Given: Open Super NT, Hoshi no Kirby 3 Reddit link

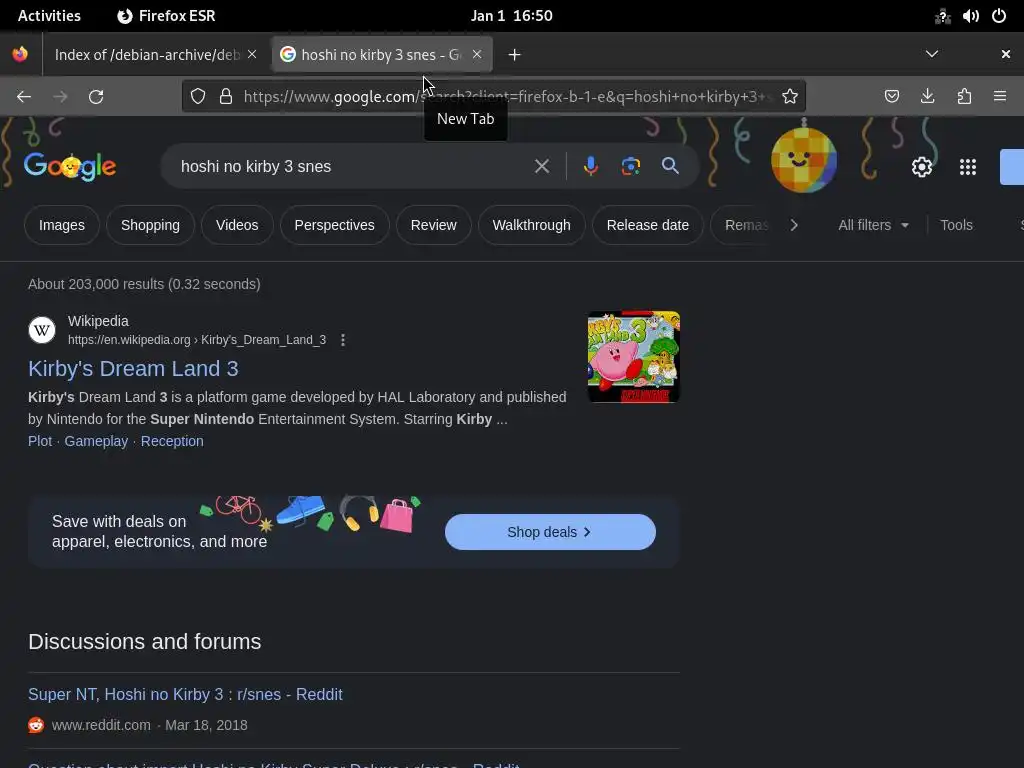Looking at the screenshot, I should (x=185, y=694).
